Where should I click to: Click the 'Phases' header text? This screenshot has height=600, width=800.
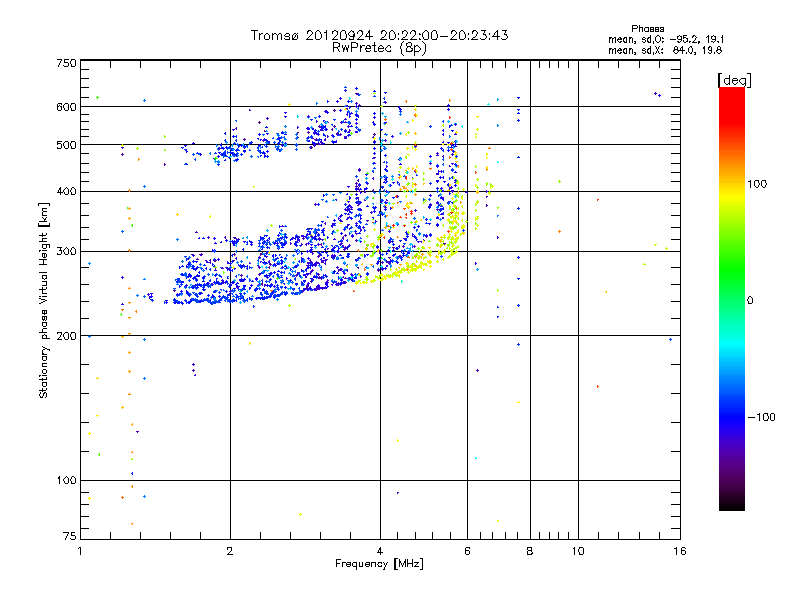point(647,29)
